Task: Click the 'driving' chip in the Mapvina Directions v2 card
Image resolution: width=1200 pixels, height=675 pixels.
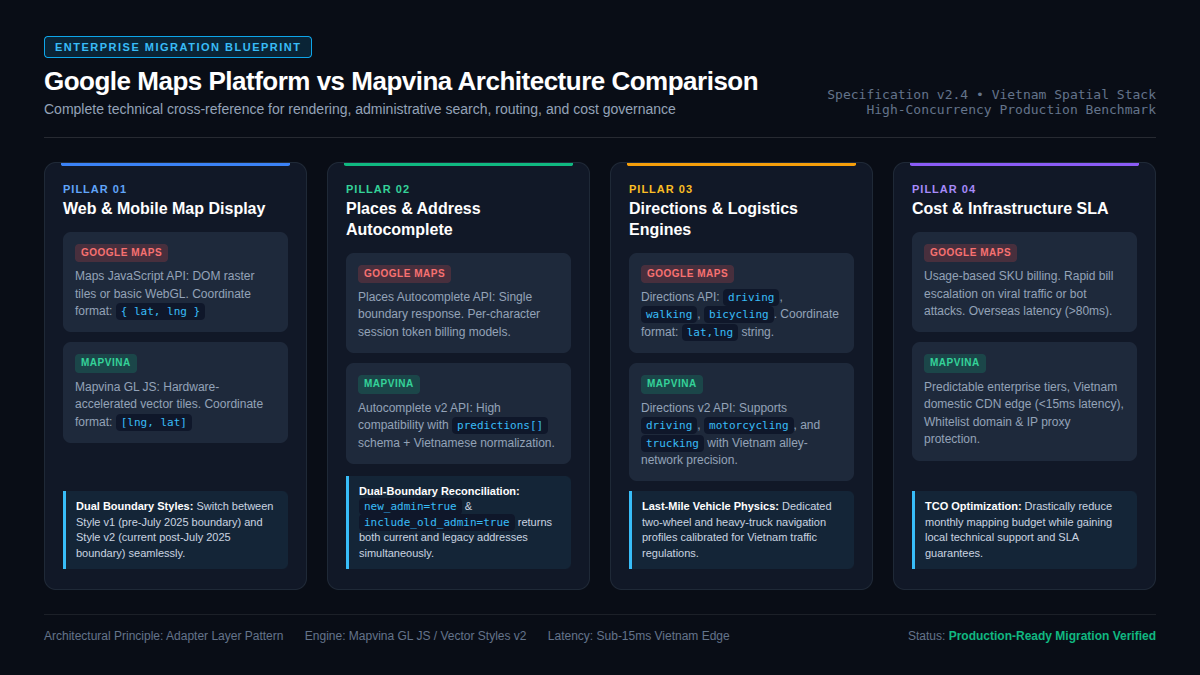Action: (x=669, y=426)
